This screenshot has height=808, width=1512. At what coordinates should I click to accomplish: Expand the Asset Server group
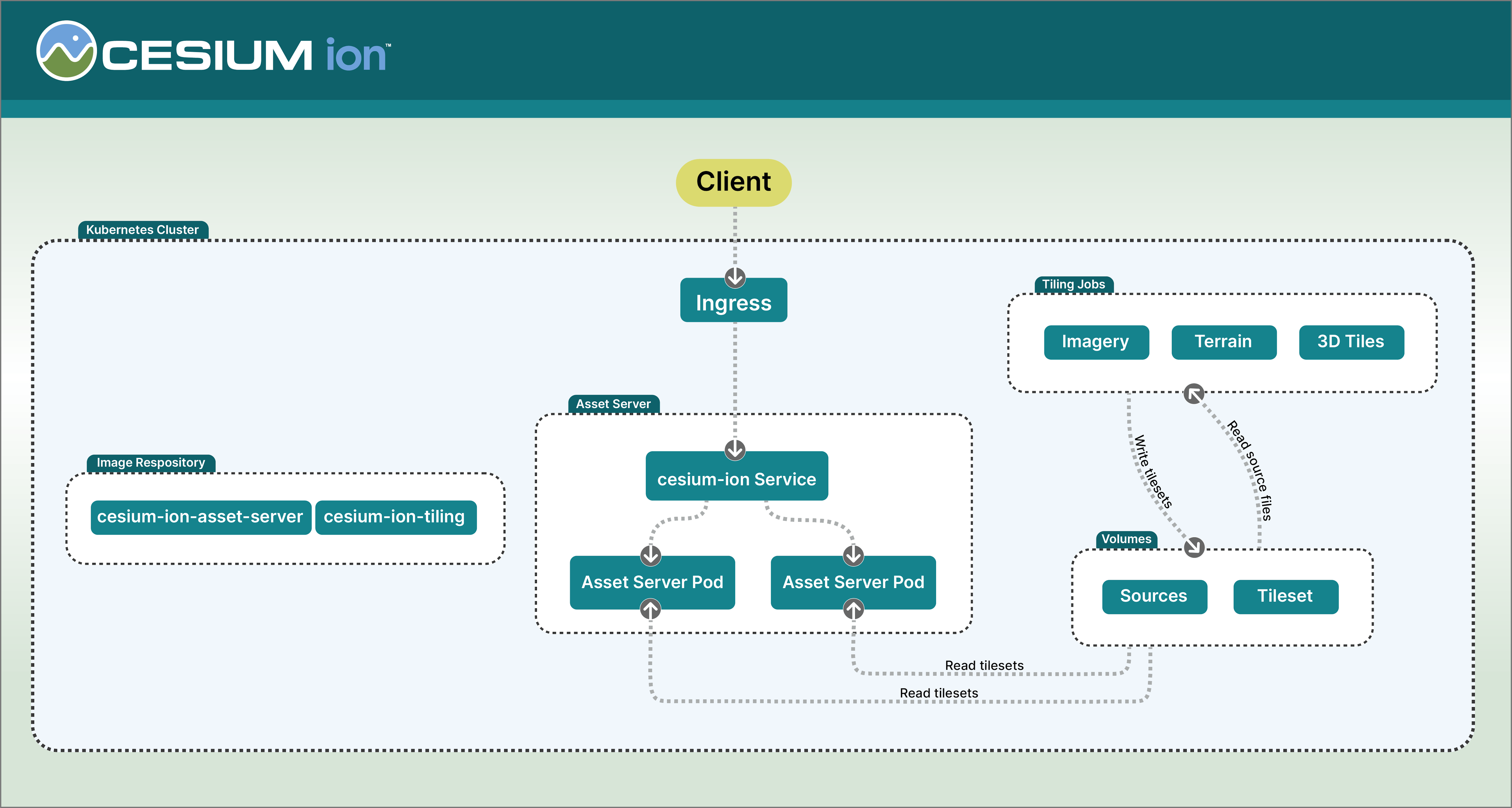[x=613, y=404]
